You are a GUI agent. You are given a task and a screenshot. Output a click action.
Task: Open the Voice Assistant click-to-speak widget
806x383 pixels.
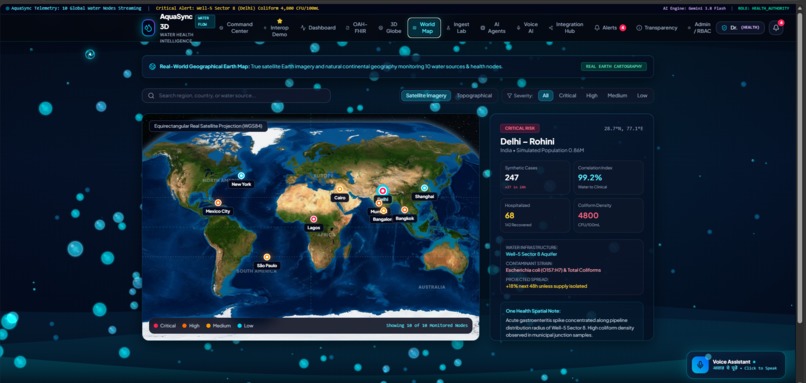[736, 365]
